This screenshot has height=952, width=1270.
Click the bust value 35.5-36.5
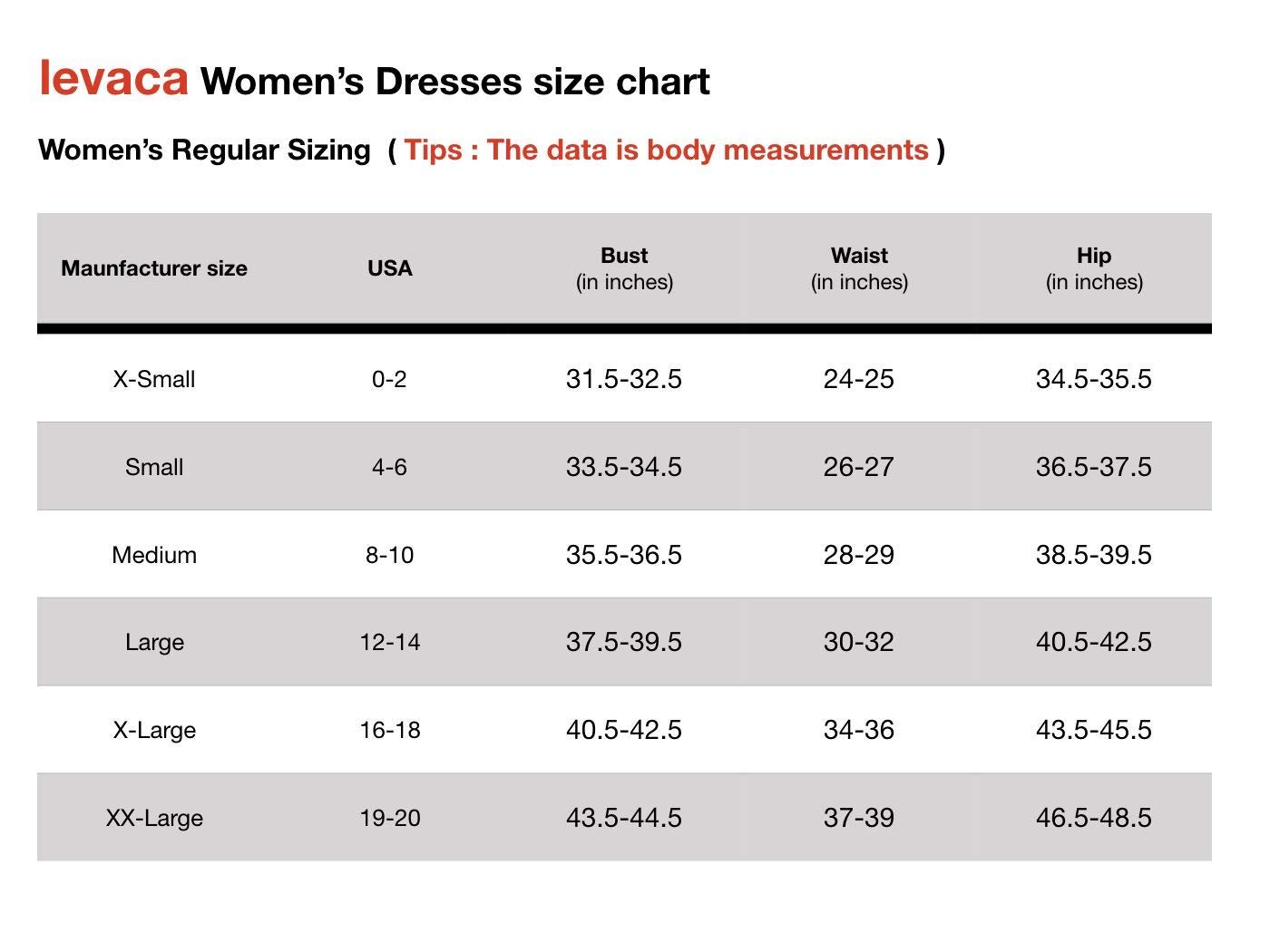624,555
